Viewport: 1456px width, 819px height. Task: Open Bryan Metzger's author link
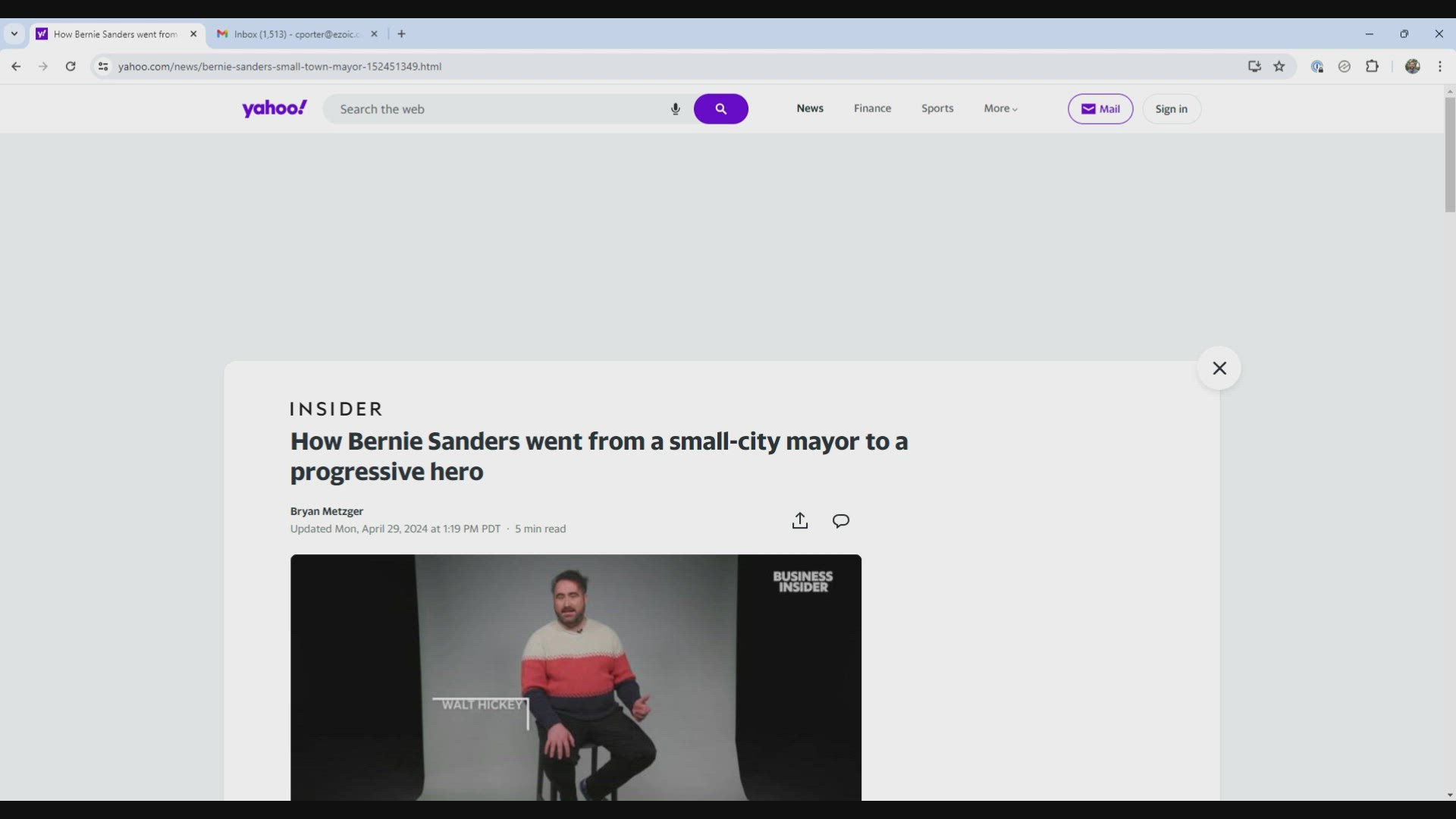(326, 511)
